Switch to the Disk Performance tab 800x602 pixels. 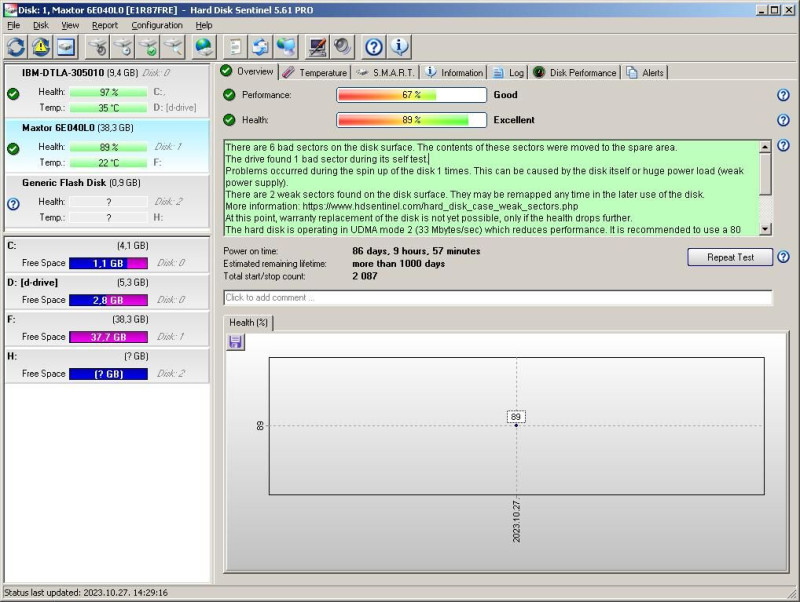click(x=575, y=73)
